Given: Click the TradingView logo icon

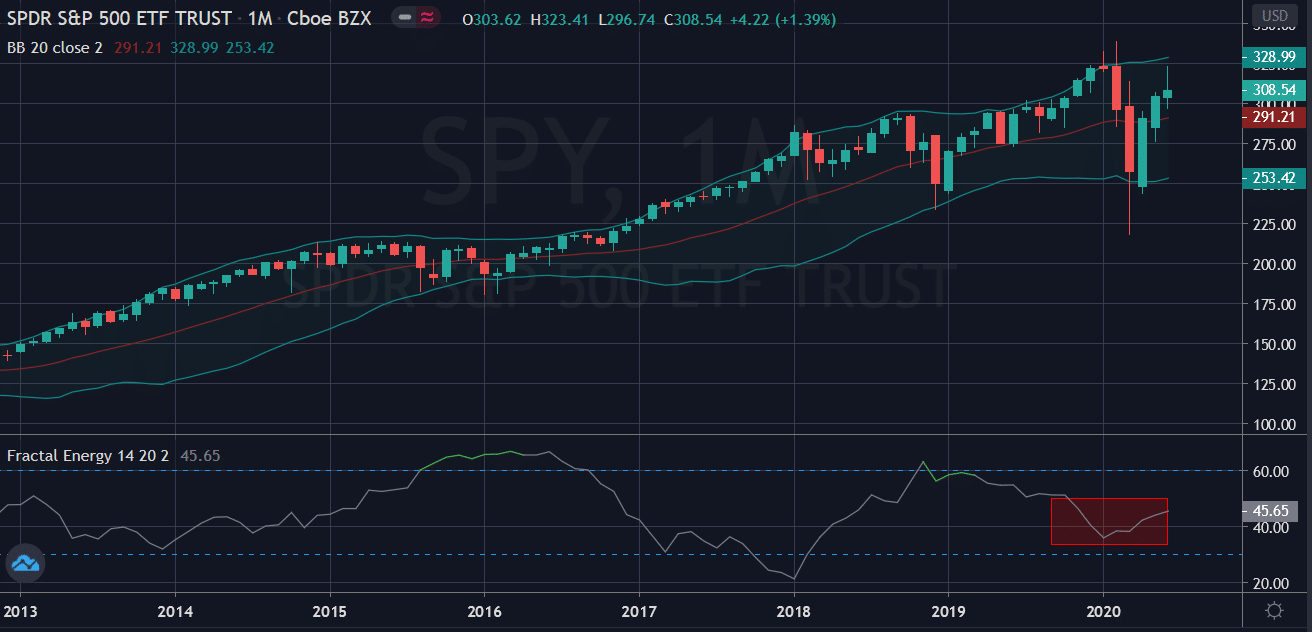Looking at the screenshot, I should [x=25, y=564].
